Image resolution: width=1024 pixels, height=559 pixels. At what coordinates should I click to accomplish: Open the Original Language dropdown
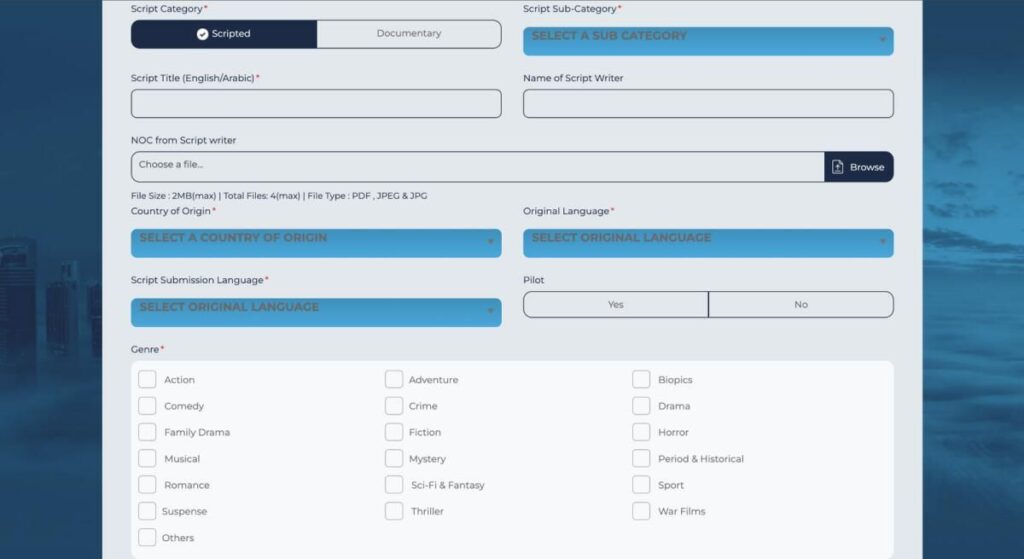point(707,243)
